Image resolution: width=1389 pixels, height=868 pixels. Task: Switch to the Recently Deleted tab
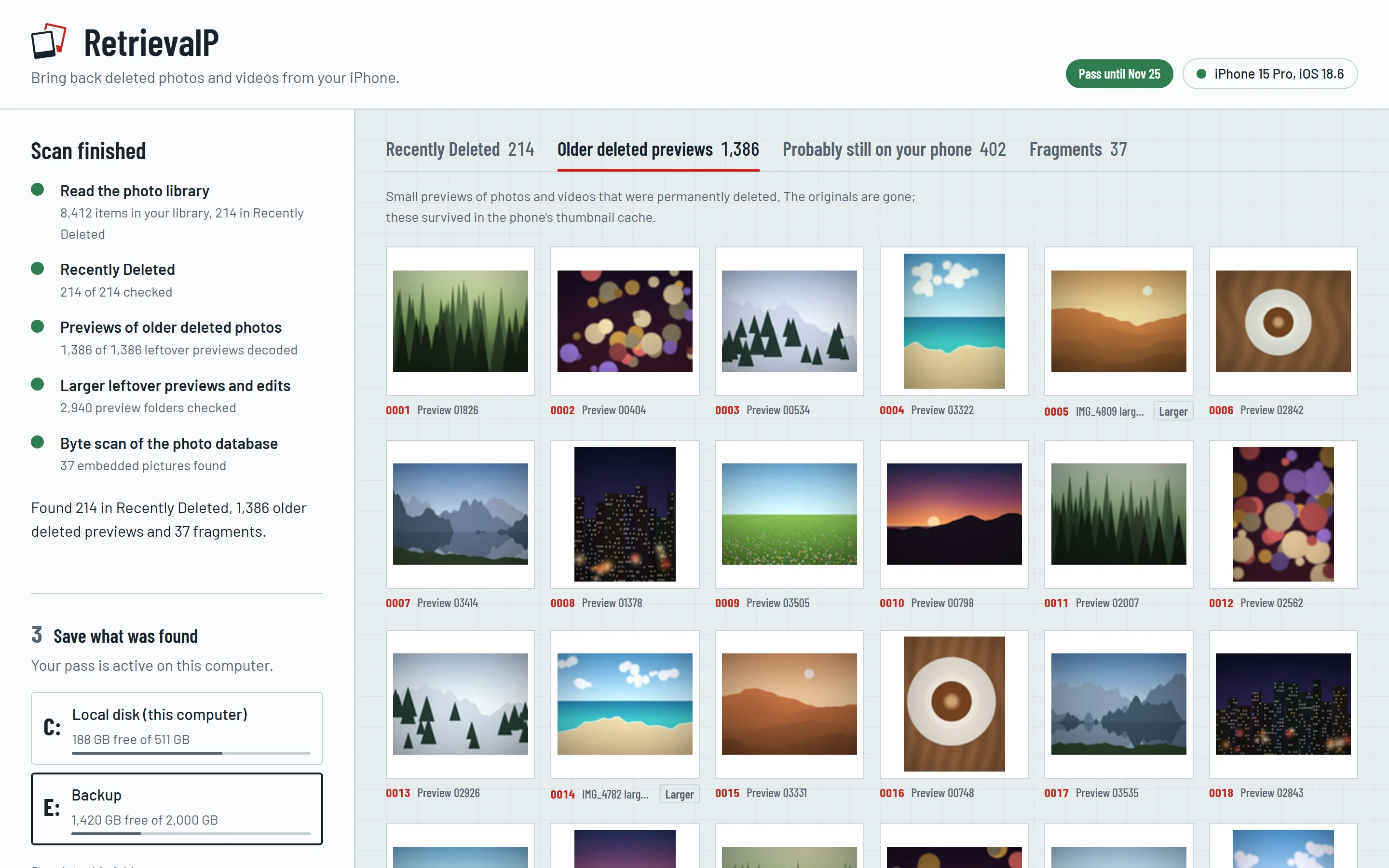[460, 150]
